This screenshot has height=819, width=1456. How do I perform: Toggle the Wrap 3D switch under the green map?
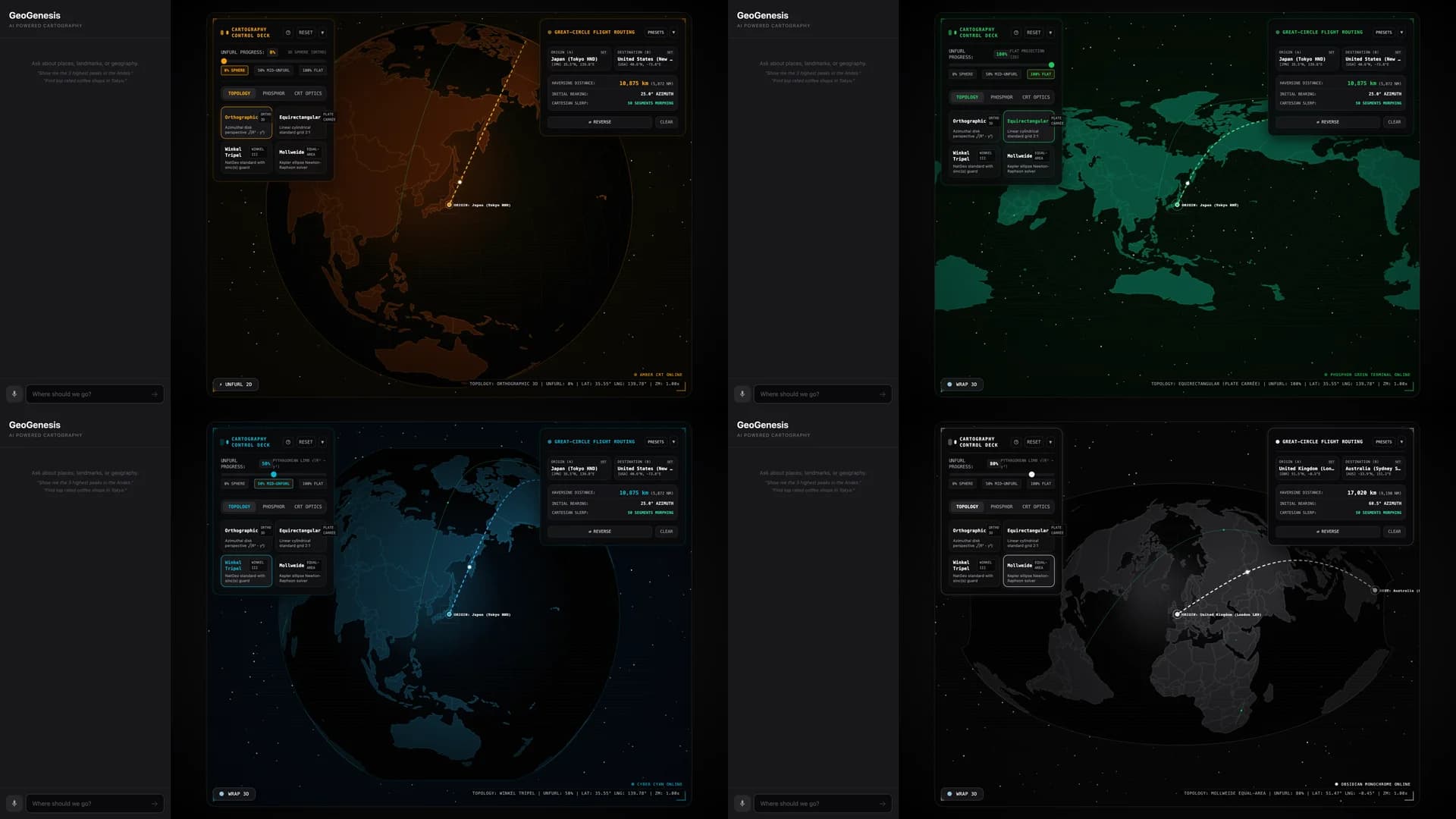[963, 384]
